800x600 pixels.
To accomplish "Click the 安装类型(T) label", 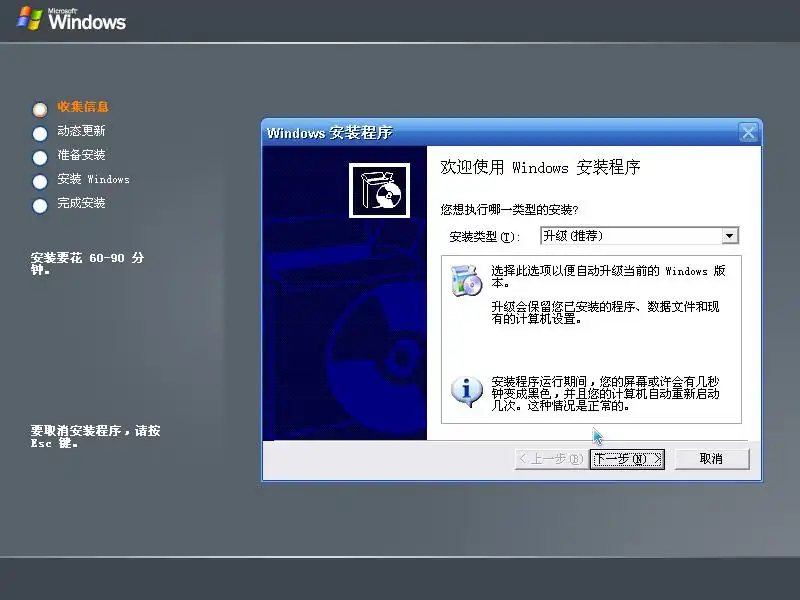I will pos(484,237).
